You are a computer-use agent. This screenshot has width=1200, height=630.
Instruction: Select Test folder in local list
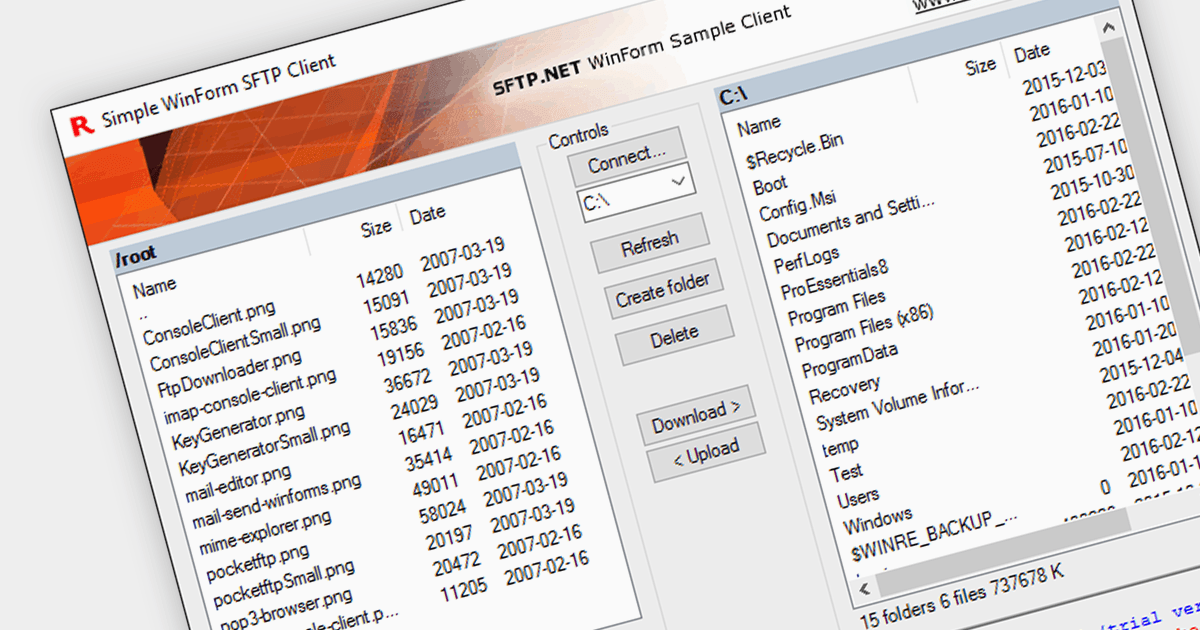click(846, 471)
